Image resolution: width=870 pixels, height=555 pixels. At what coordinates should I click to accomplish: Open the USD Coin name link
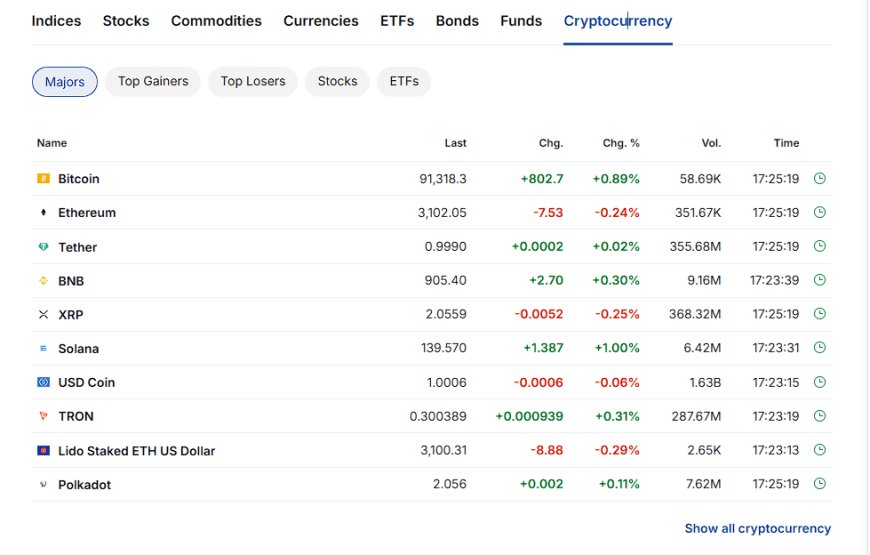[87, 382]
